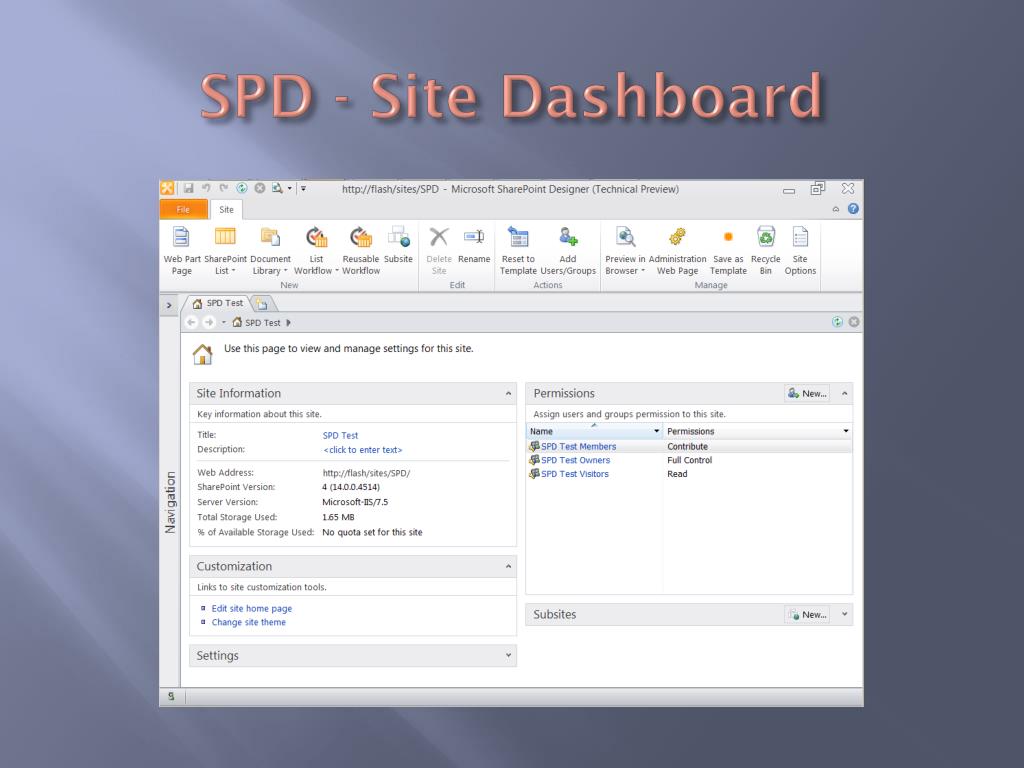This screenshot has height=768, width=1024.
Task: Open the SharePoint List dropdown arrow
Action: click(233, 271)
